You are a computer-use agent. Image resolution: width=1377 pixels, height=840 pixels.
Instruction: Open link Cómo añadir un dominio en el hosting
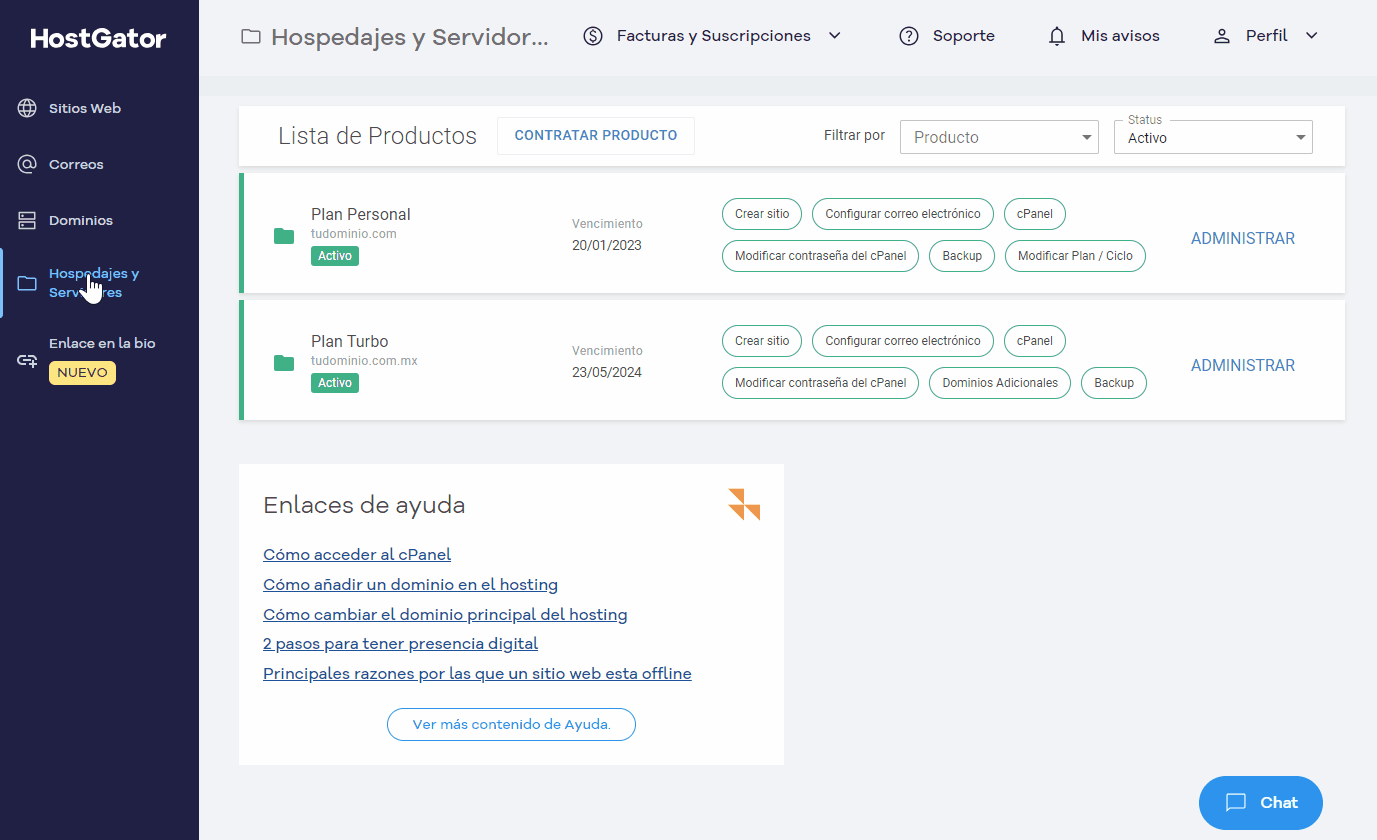pos(410,584)
